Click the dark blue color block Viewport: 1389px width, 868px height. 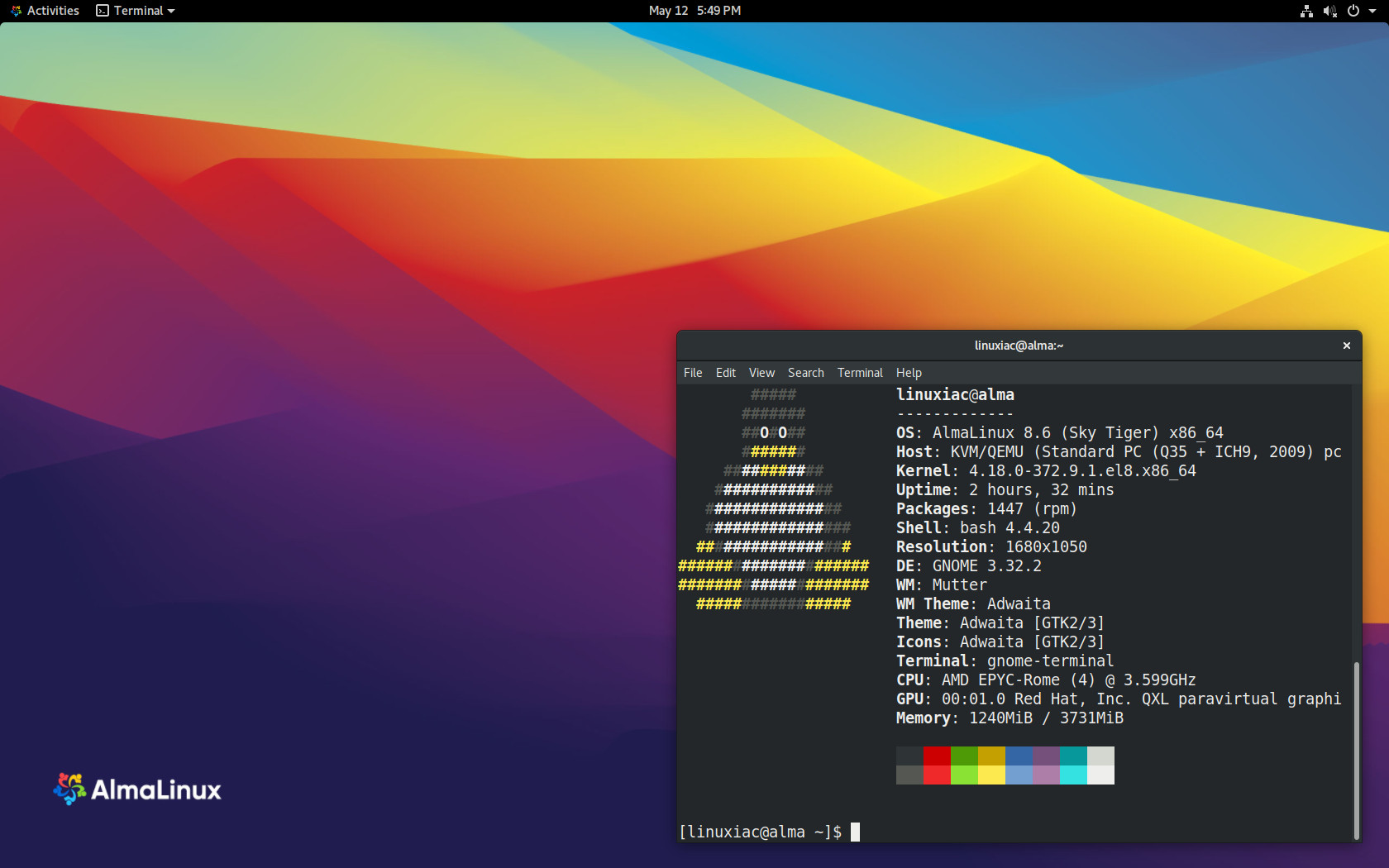1019,756
